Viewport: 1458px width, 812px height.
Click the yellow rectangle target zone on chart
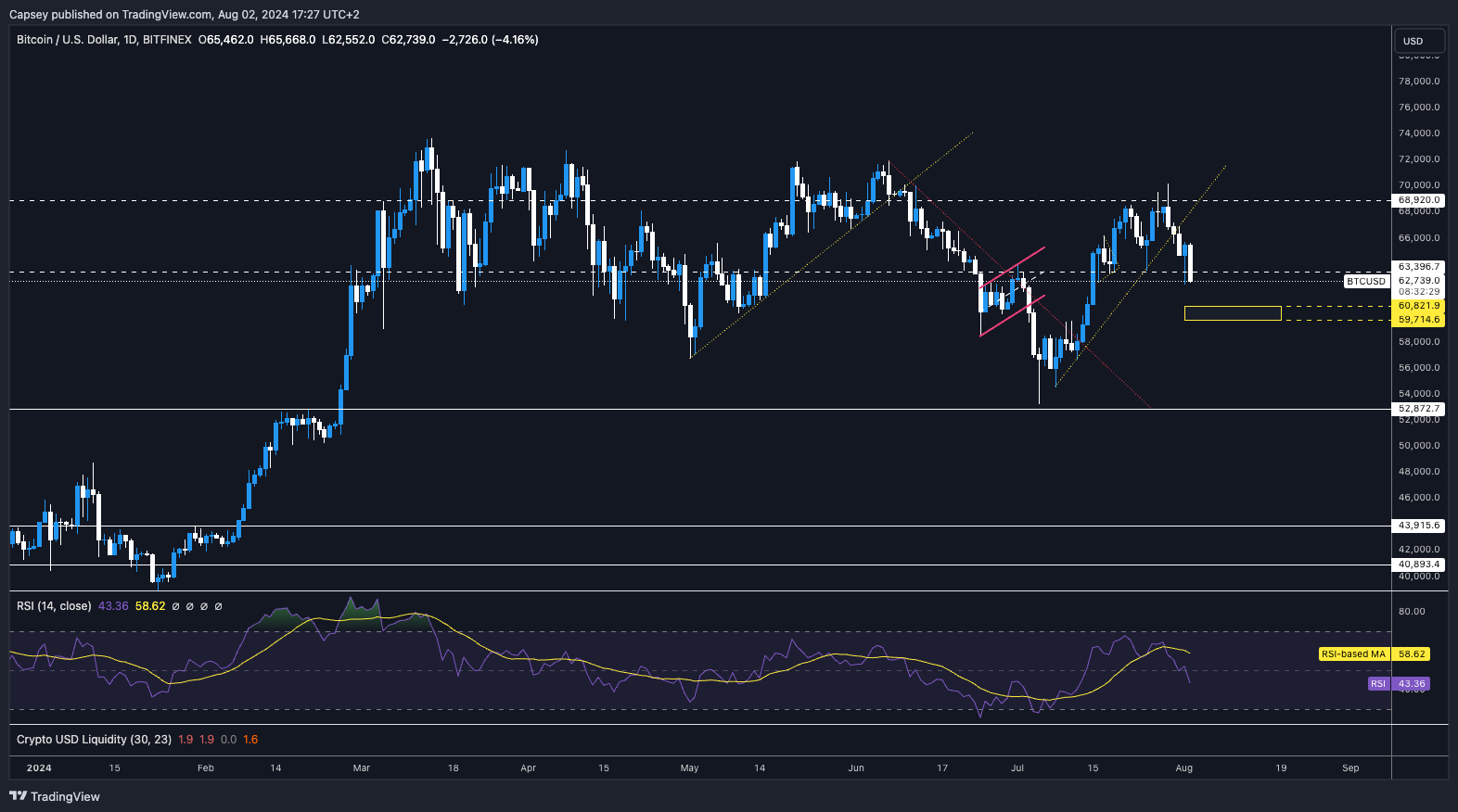(1233, 313)
